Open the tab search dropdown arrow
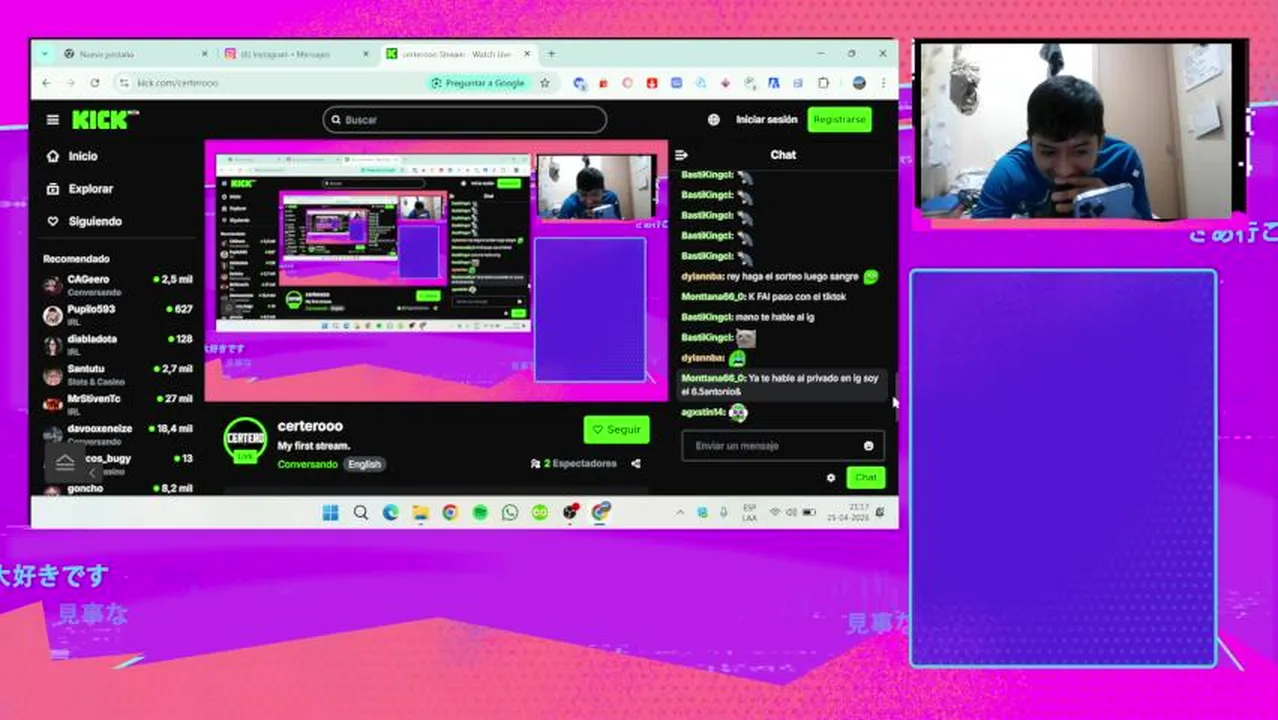This screenshot has height=720, width=1278. (x=45, y=54)
